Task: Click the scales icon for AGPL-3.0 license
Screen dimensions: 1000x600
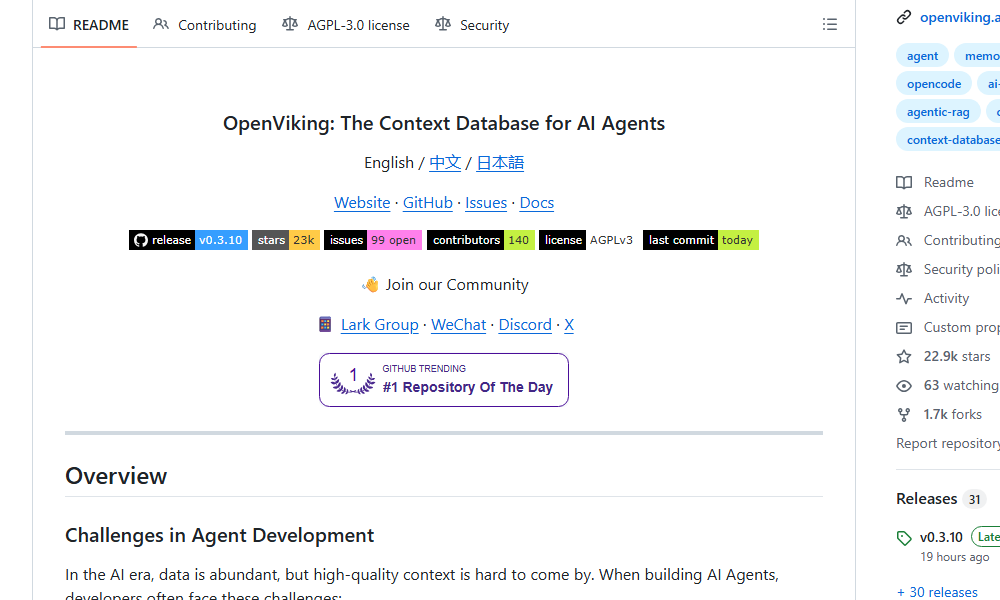Action: tap(906, 211)
